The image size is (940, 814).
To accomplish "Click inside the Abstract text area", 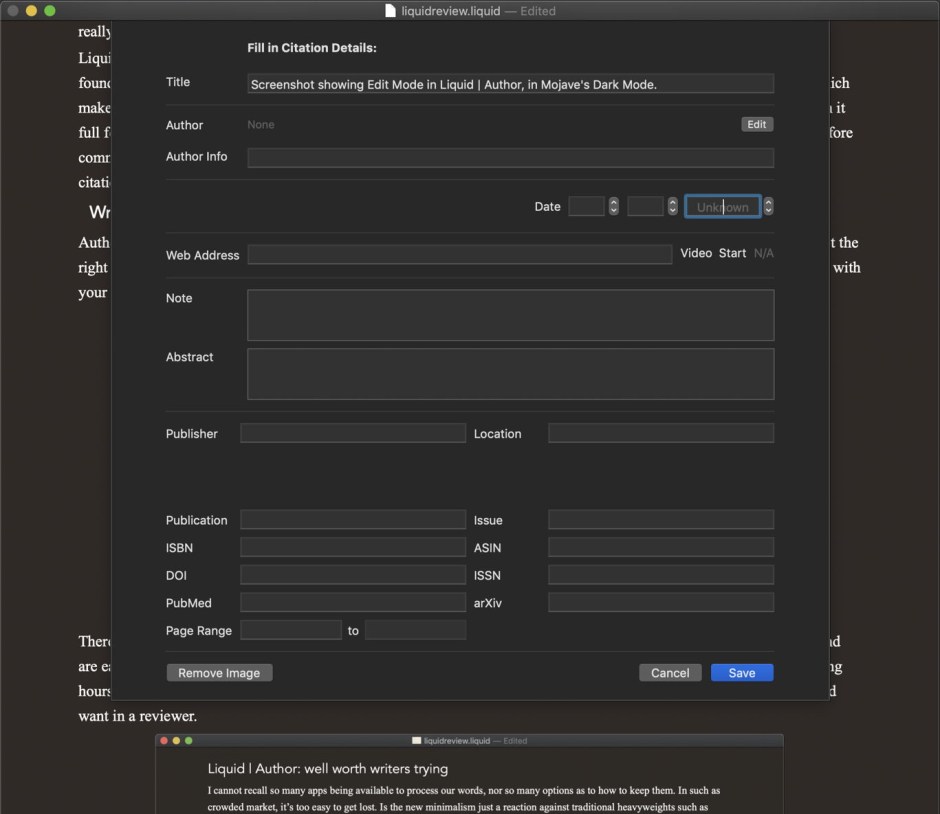I will coord(510,374).
